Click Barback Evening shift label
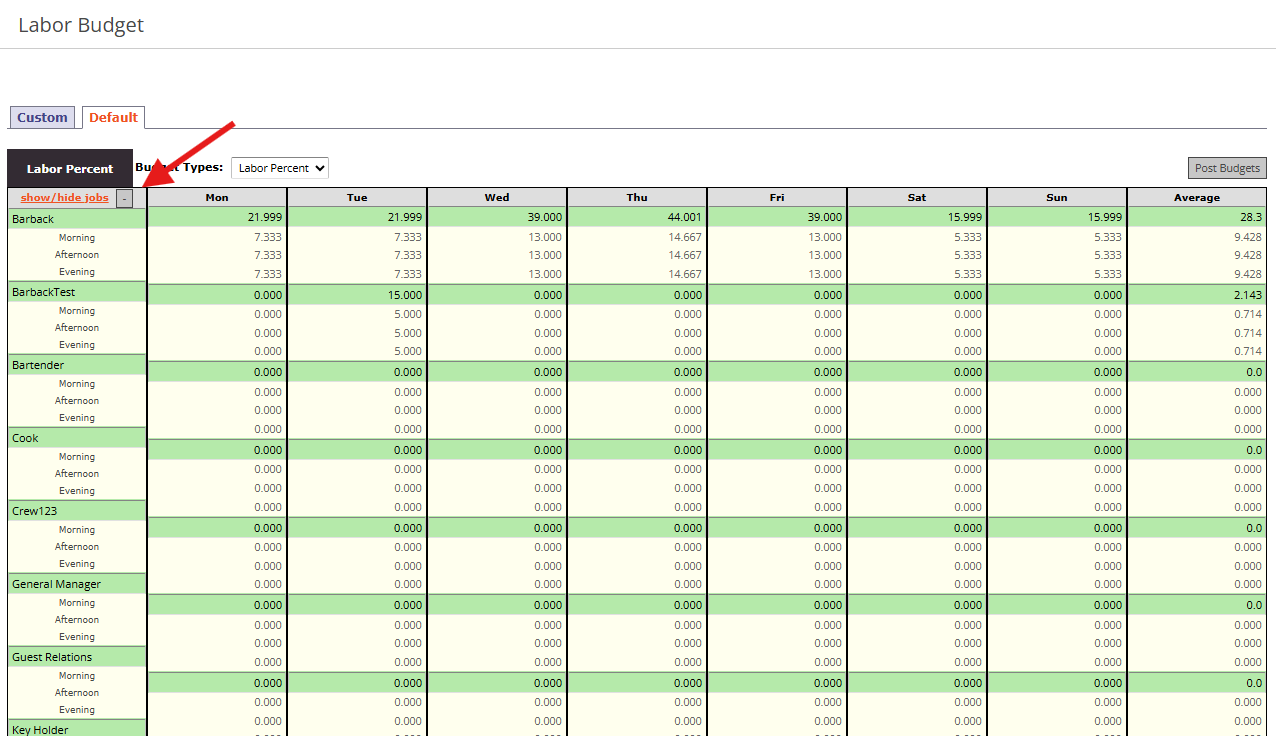This screenshot has height=736, width=1276. point(77,272)
